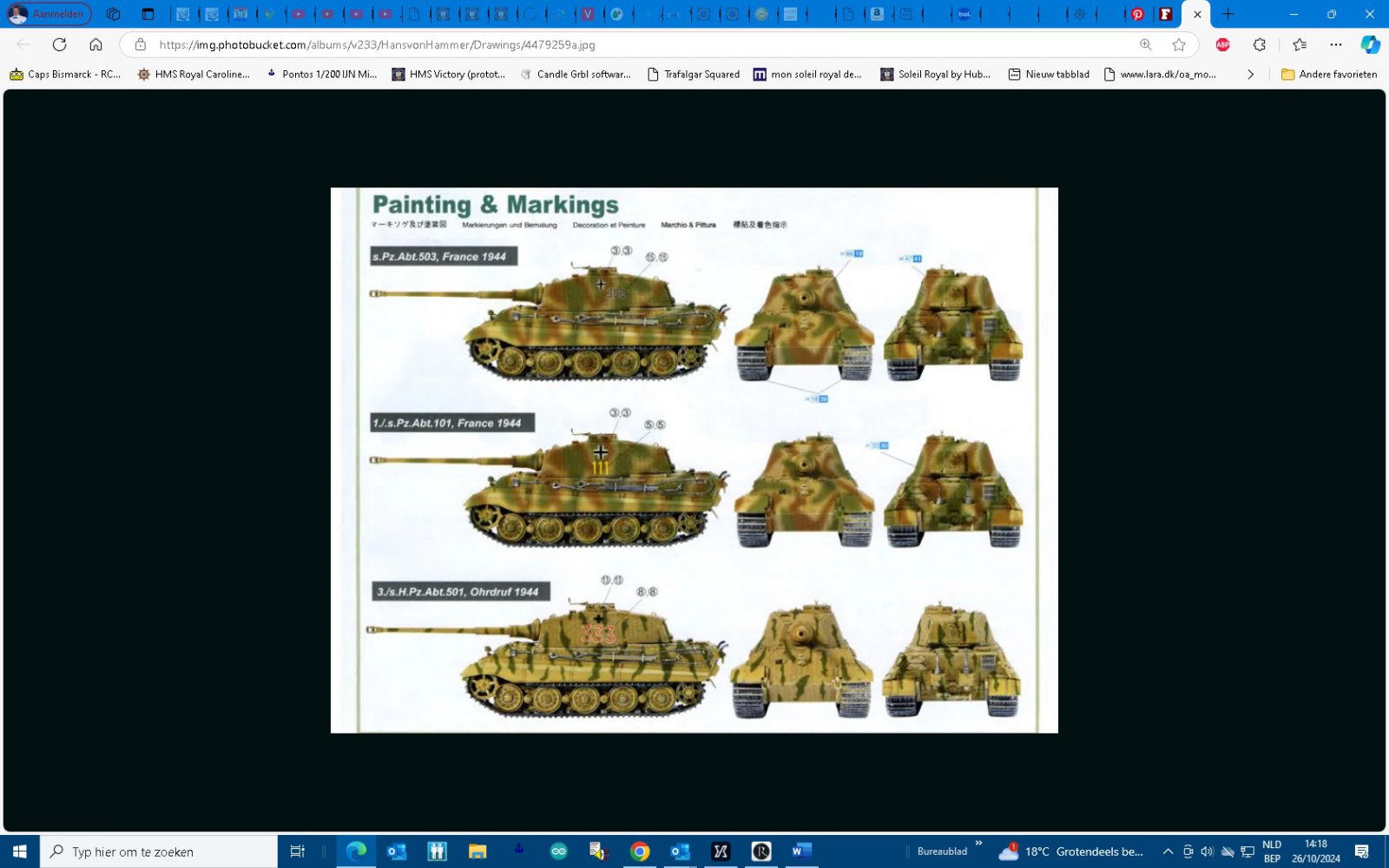
Task: Open Arduino IDE on taskbar
Action: click(x=558, y=852)
